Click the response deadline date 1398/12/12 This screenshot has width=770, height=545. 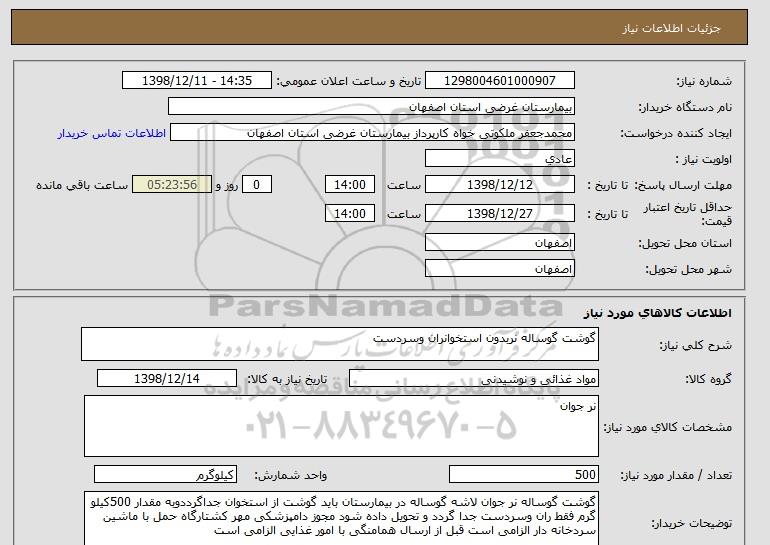(499, 185)
